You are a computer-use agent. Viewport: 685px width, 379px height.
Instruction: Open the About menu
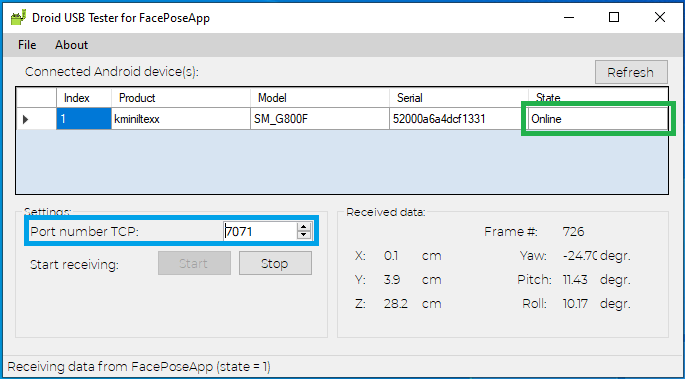[72, 45]
